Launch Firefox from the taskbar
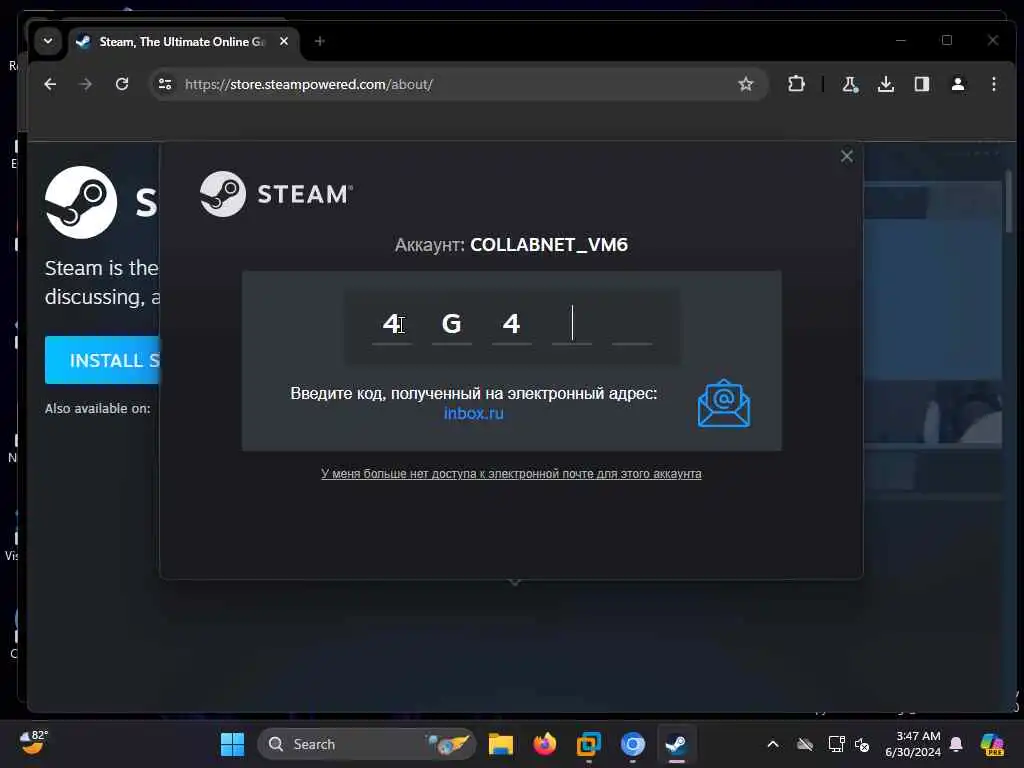This screenshot has height=768, width=1024. tap(545, 744)
